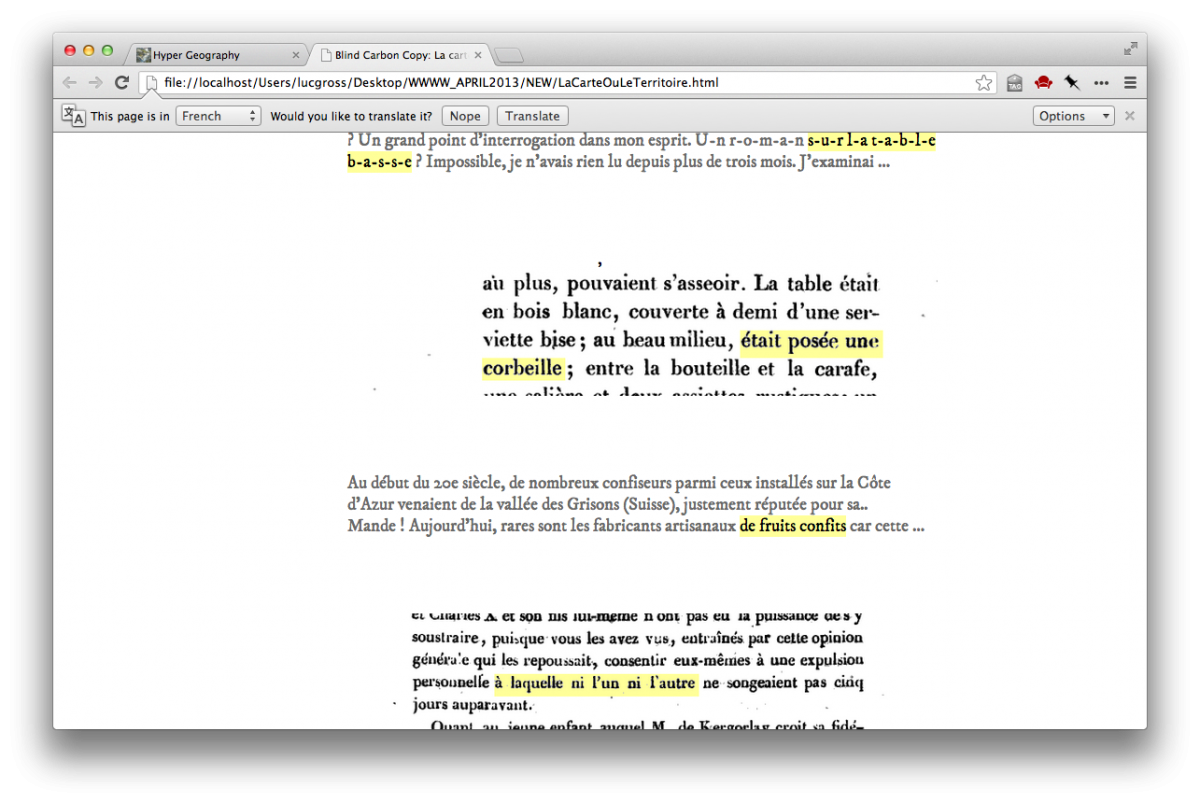
Task: Click the translate icon in the infobar
Action: pos(74,115)
